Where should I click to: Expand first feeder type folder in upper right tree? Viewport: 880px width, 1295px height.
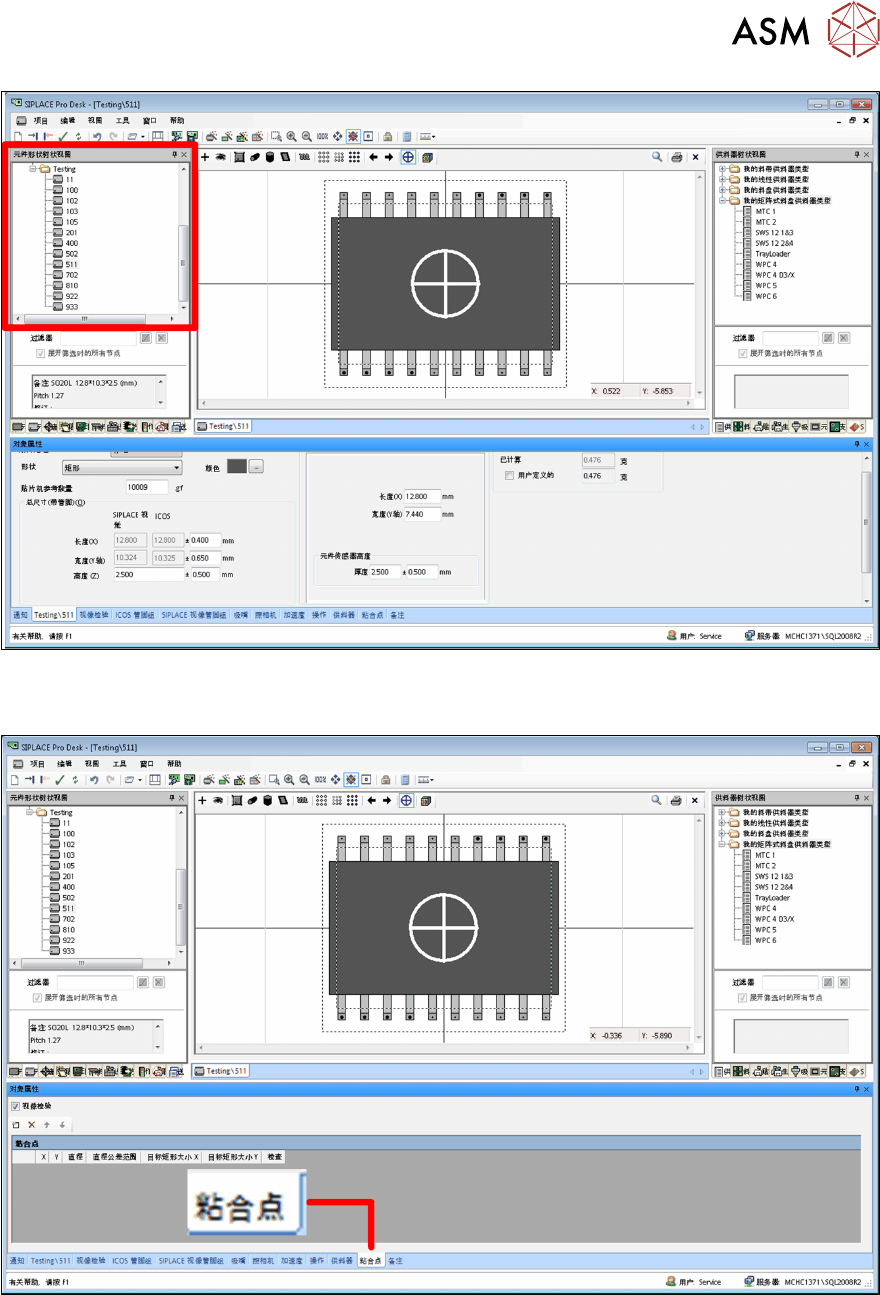(722, 169)
